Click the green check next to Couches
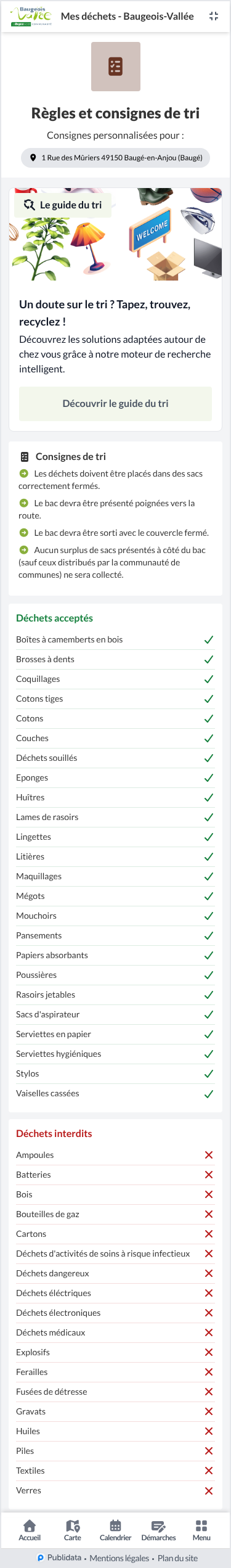This screenshot has height=1568, width=231. [x=209, y=739]
